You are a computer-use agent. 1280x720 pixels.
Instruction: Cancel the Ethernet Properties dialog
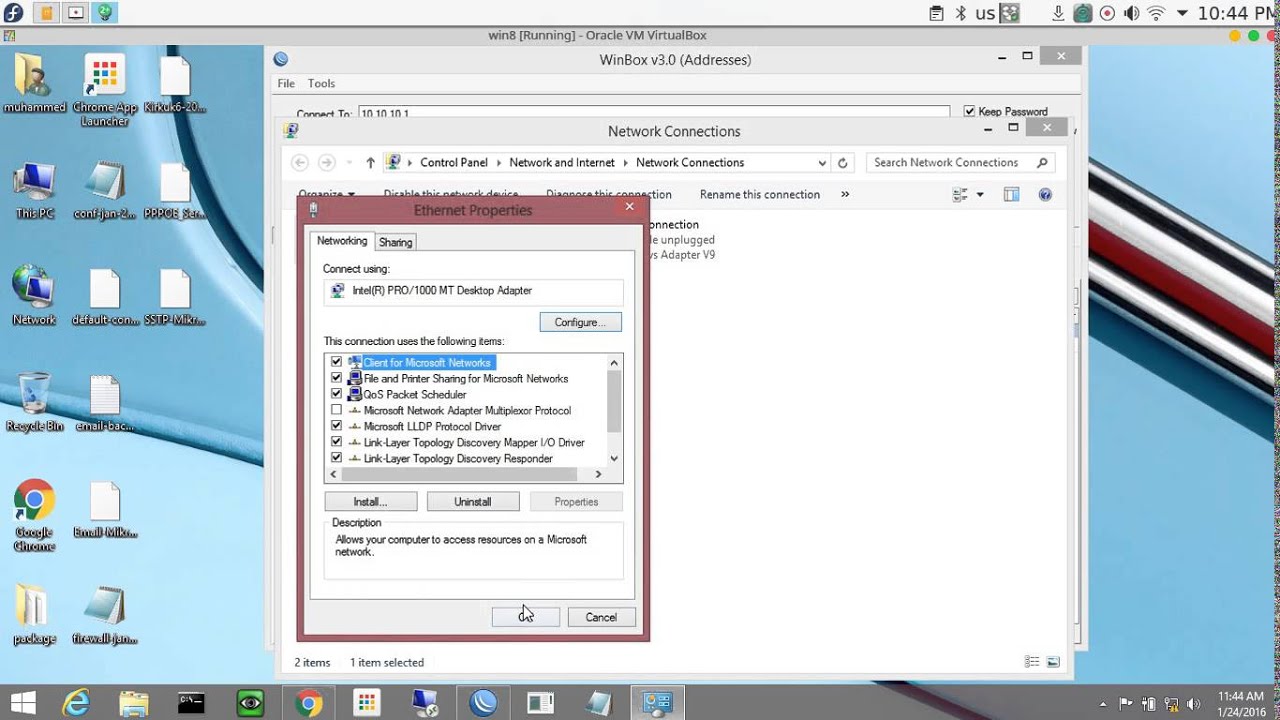[601, 617]
